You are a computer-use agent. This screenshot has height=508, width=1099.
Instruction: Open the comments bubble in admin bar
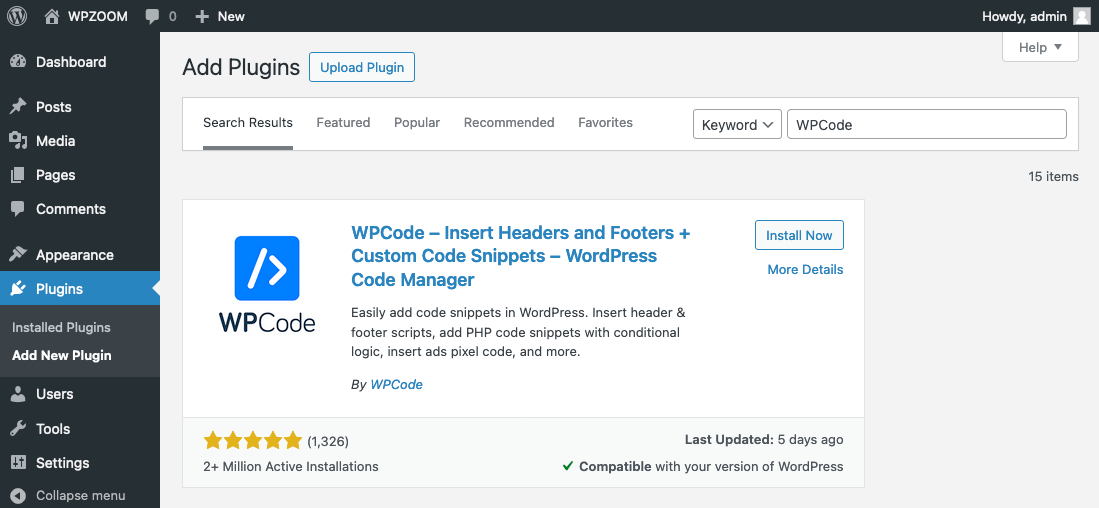[x=152, y=17]
